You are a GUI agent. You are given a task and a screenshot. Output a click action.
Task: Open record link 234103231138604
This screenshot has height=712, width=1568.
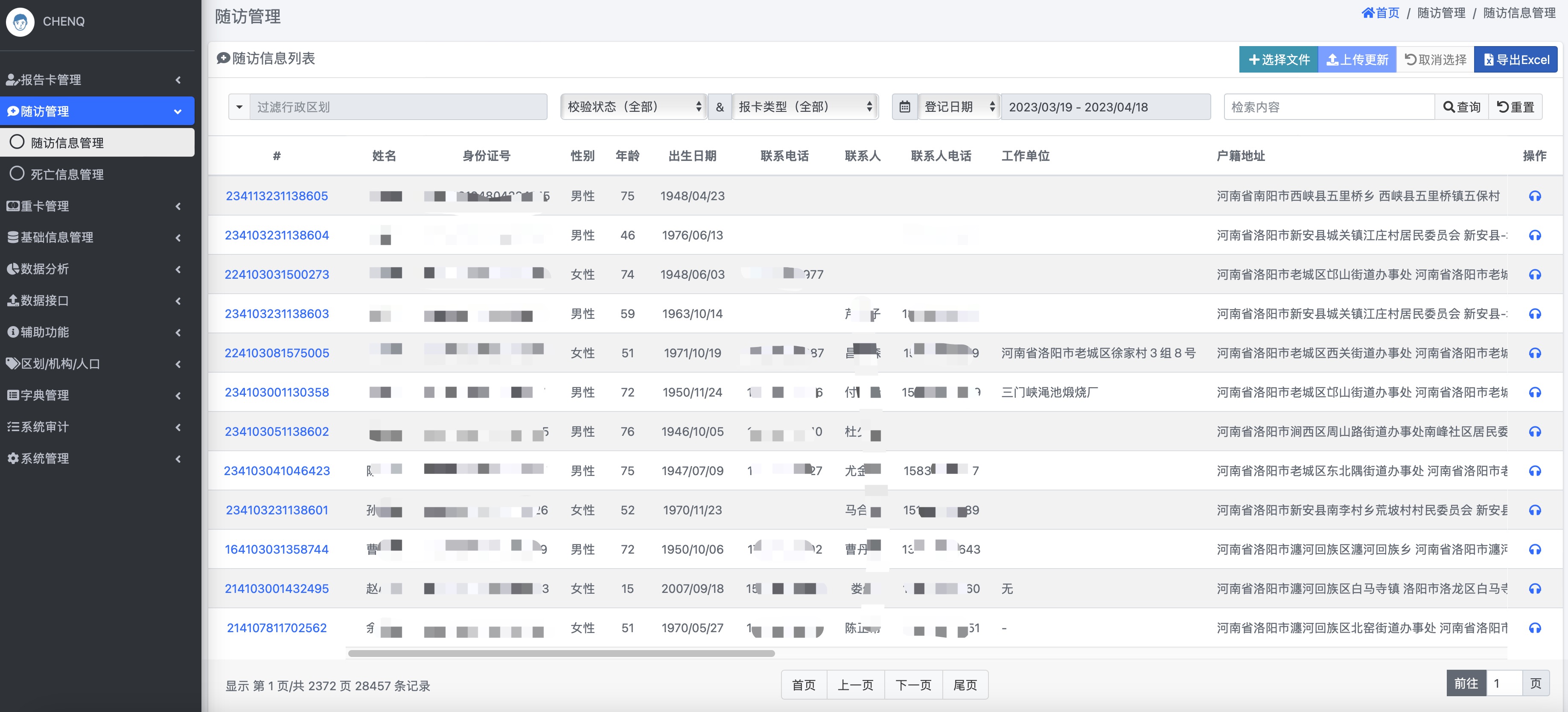click(x=277, y=236)
